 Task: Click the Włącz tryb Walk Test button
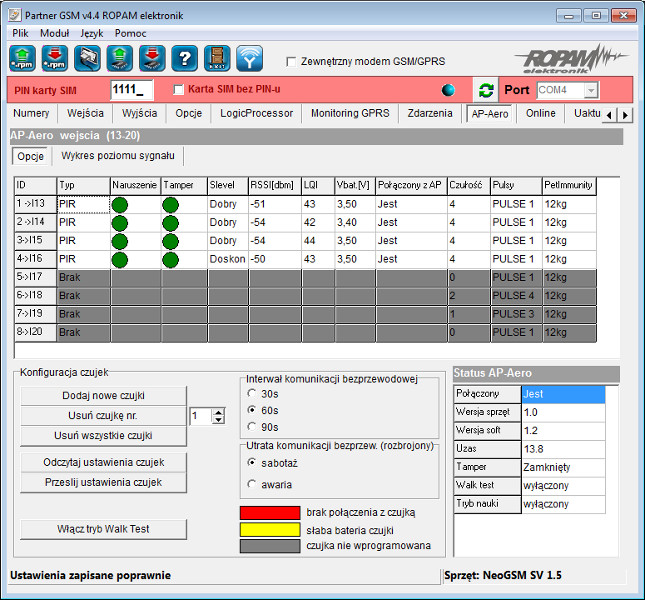click(104, 529)
